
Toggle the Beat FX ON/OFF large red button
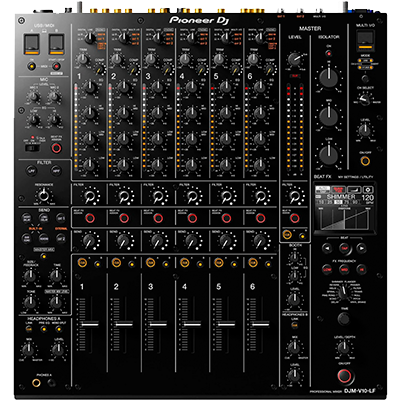point(344,376)
